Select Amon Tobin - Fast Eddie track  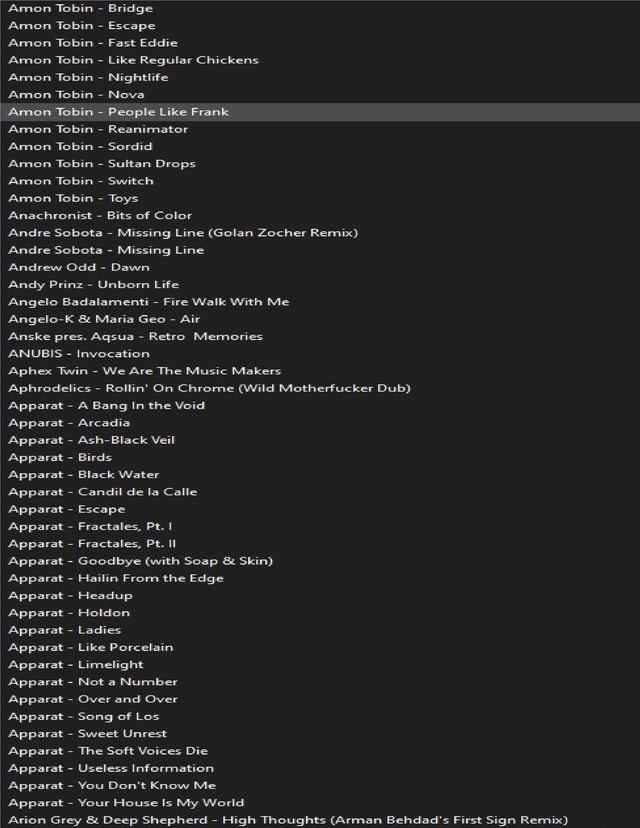93,43
